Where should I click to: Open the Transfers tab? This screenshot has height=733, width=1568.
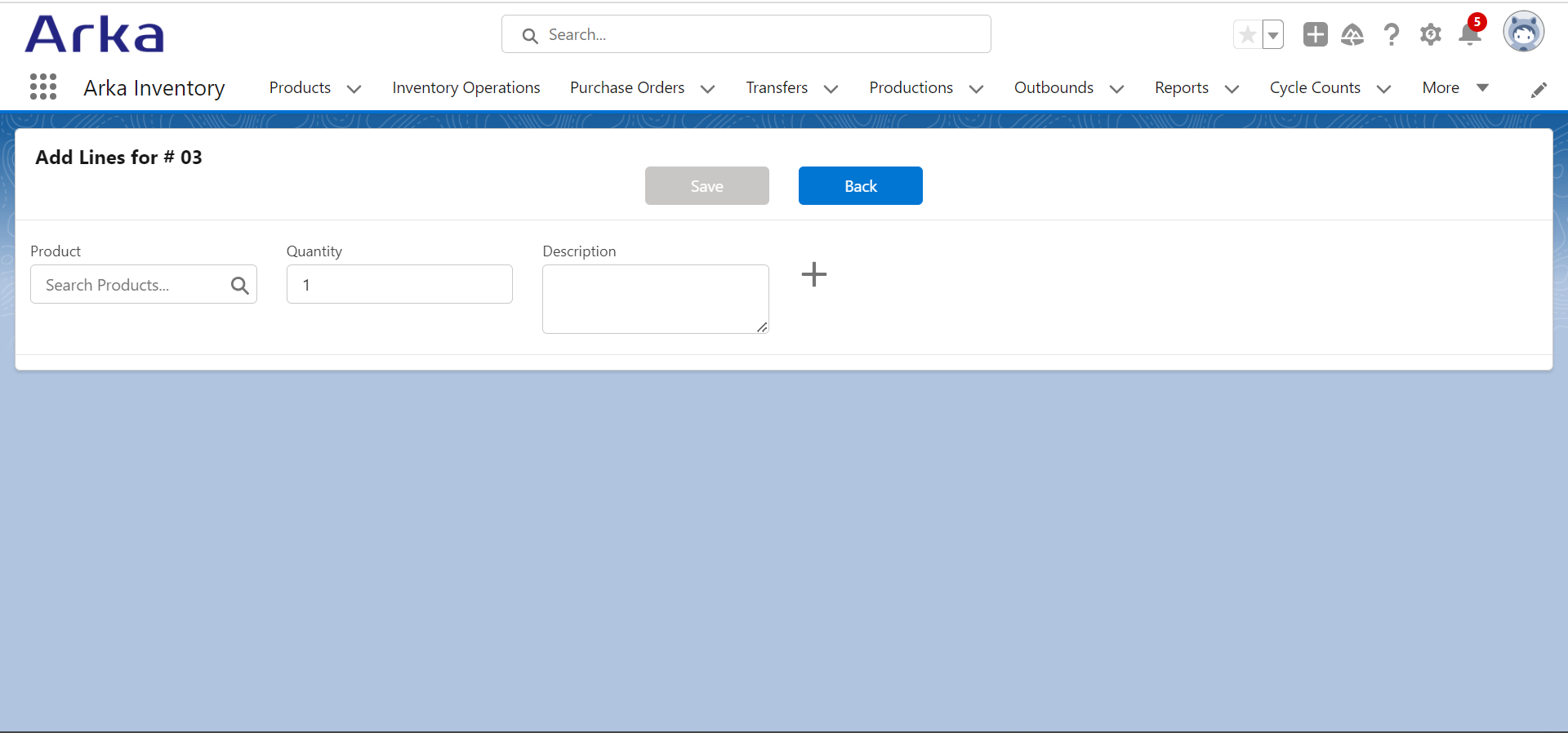point(777,87)
